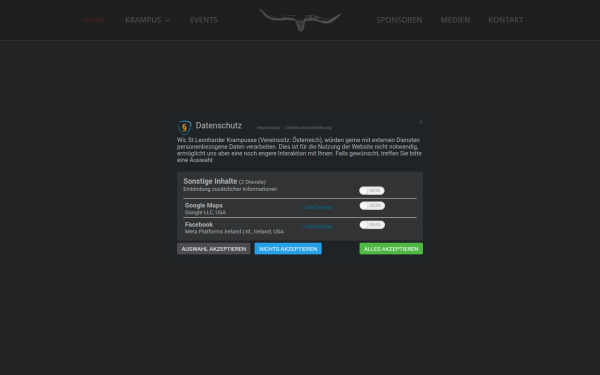Image resolution: width=600 pixels, height=375 pixels.
Task: Click the horned skull logo in header
Action: point(300,20)
